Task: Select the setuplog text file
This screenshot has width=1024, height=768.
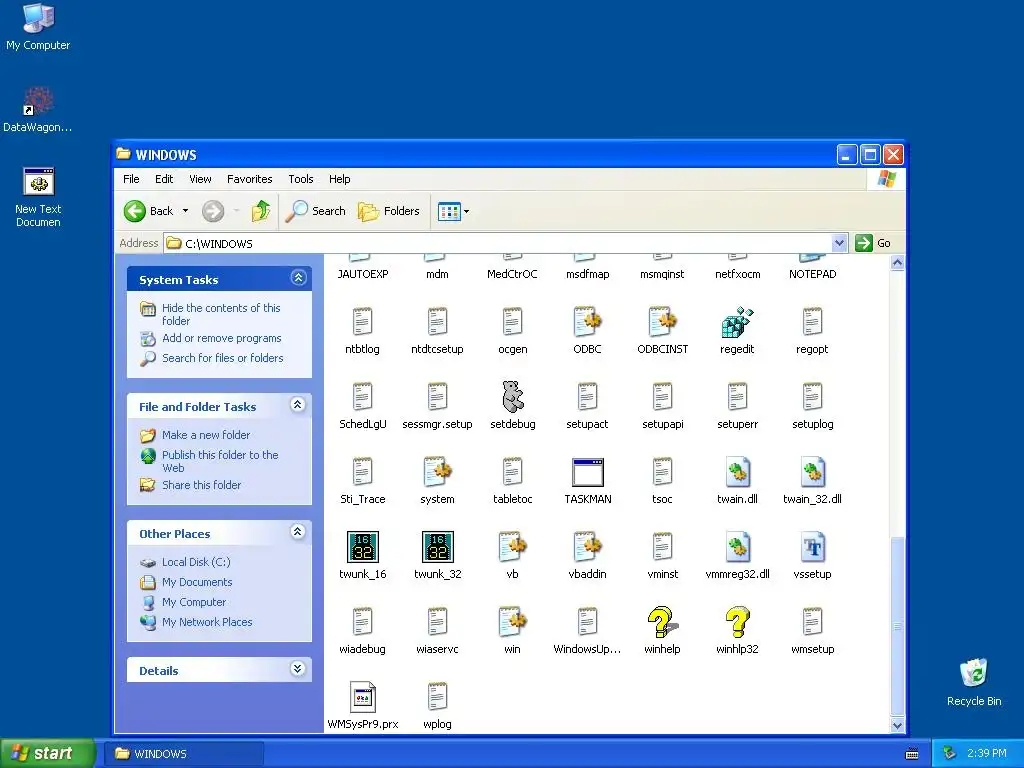Action: tap(812, 397)
